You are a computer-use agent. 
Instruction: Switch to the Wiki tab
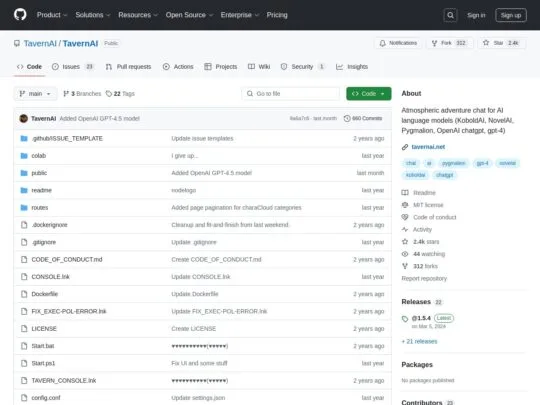click(x=259, y=67)
